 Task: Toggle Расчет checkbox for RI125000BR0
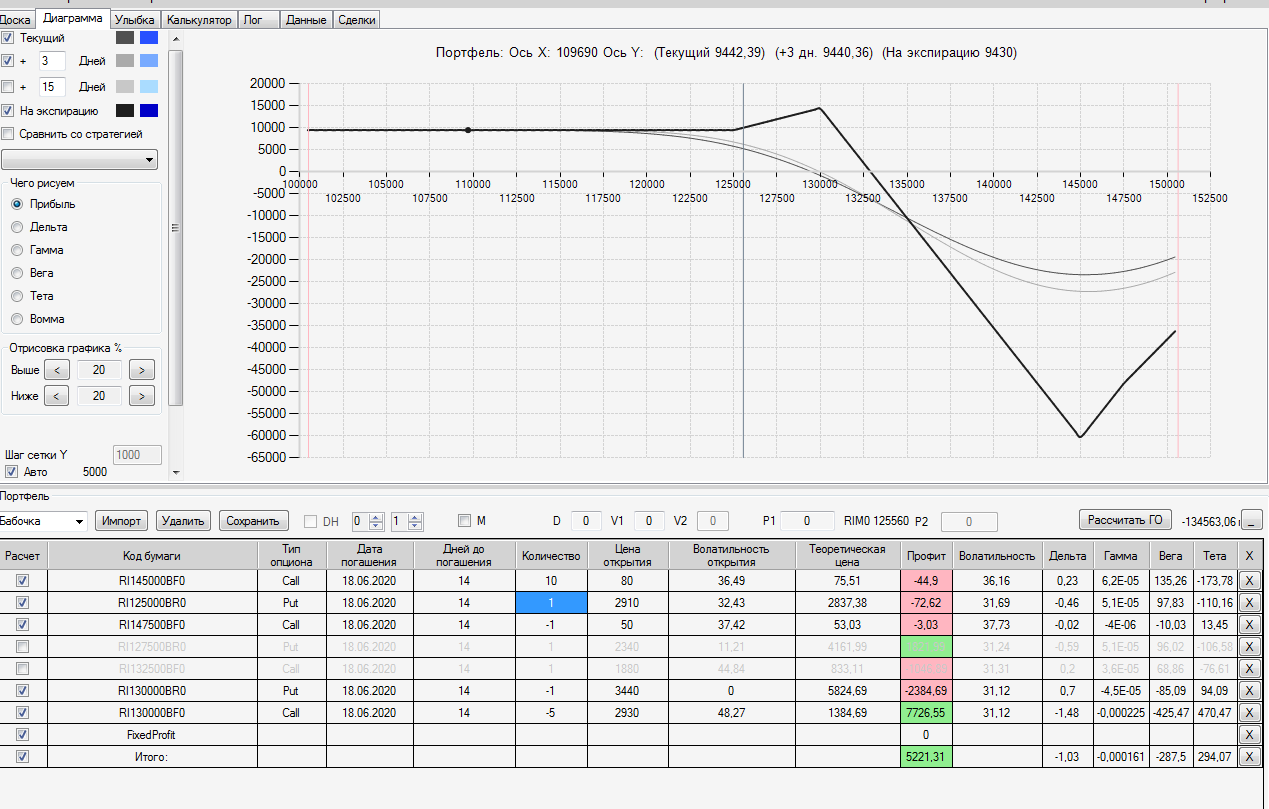click(23, 603)
